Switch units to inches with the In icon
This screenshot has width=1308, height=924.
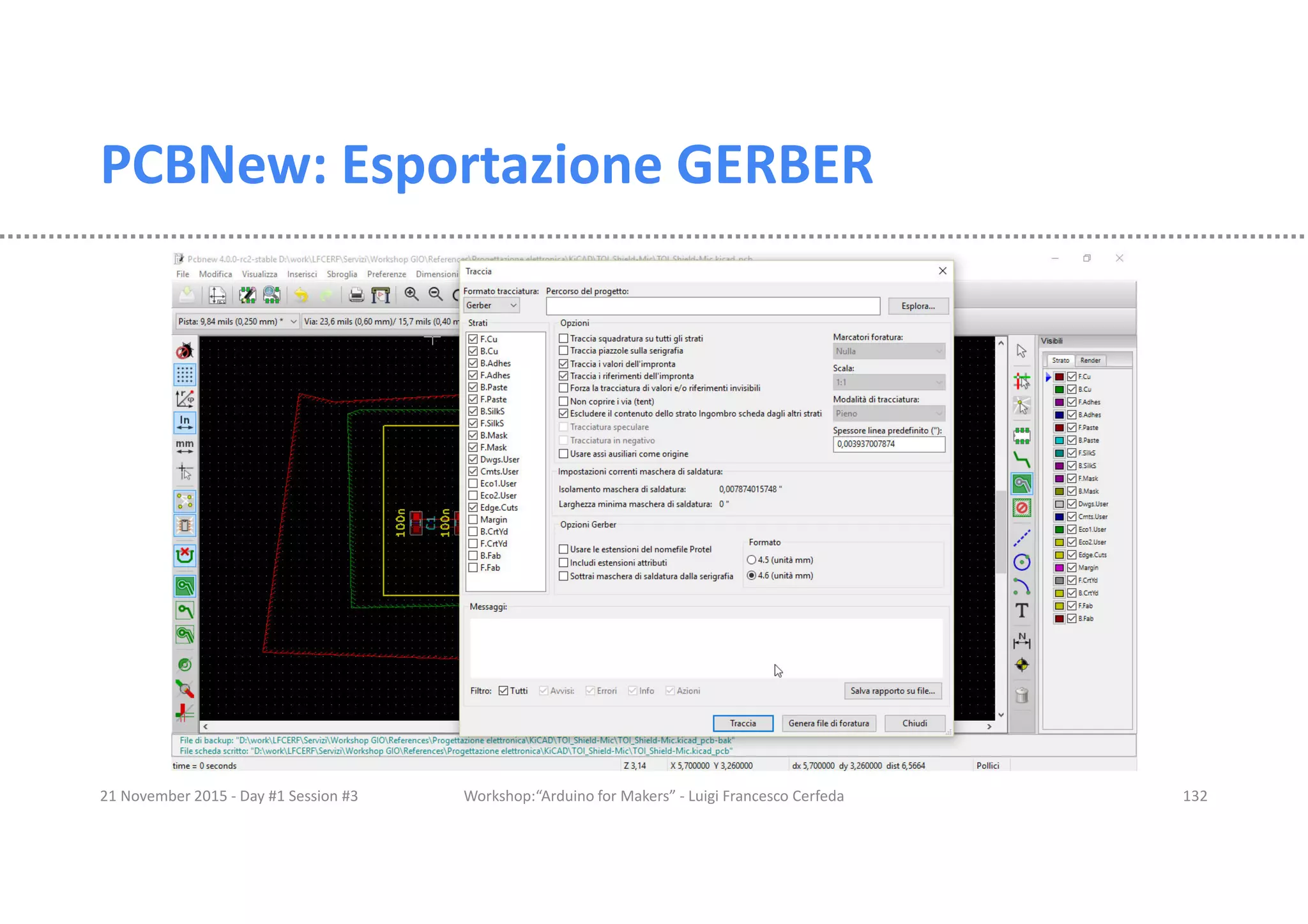(x=185, y=422)
